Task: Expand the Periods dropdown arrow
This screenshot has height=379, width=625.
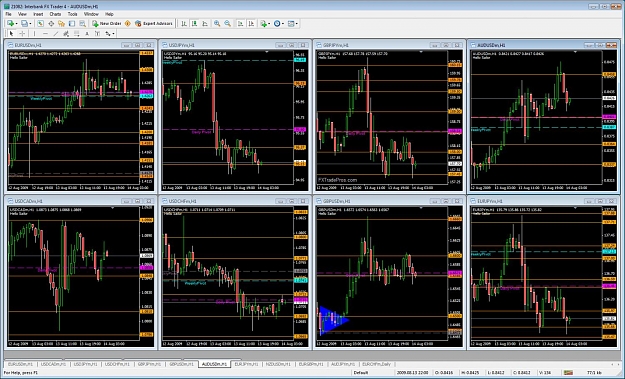Action: (x=283, y=24)
